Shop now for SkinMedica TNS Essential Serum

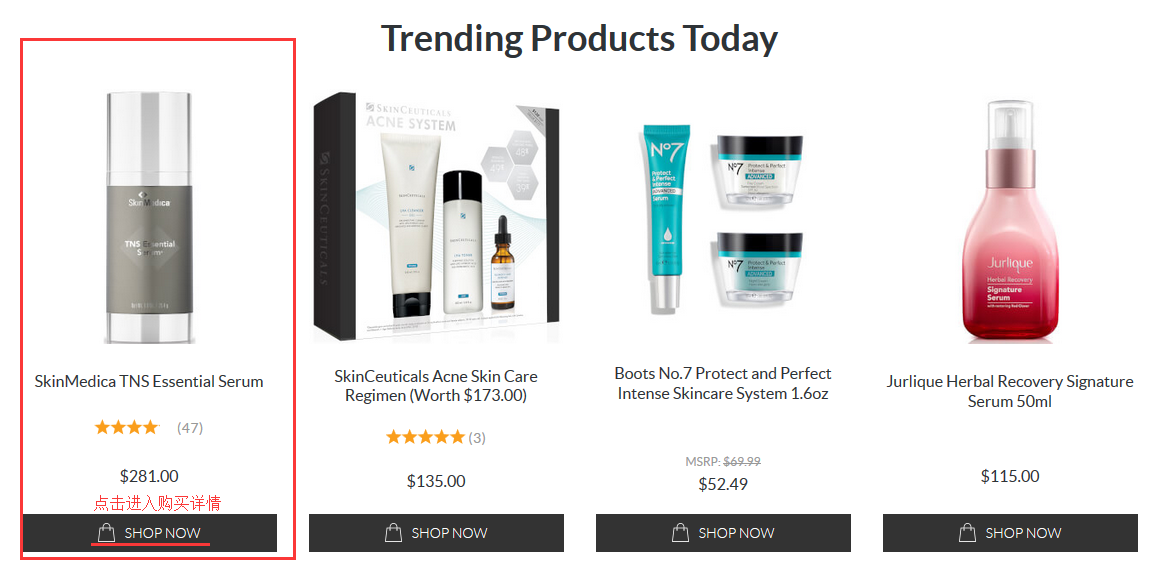click(150, 533)
